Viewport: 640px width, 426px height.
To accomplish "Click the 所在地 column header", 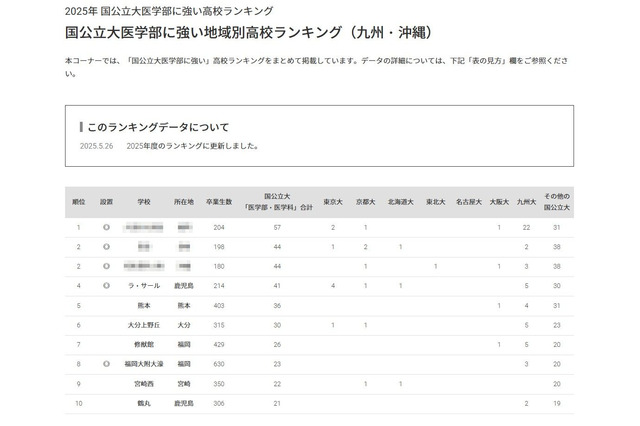I will point(183,202).
